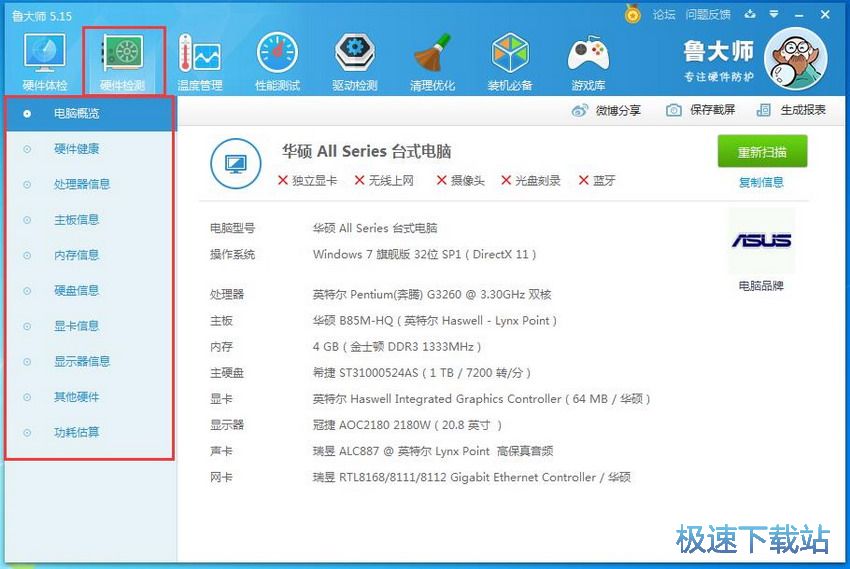
Task: Click the 鲁大师 avatar portrait
Action: click(x=795, y=59)
